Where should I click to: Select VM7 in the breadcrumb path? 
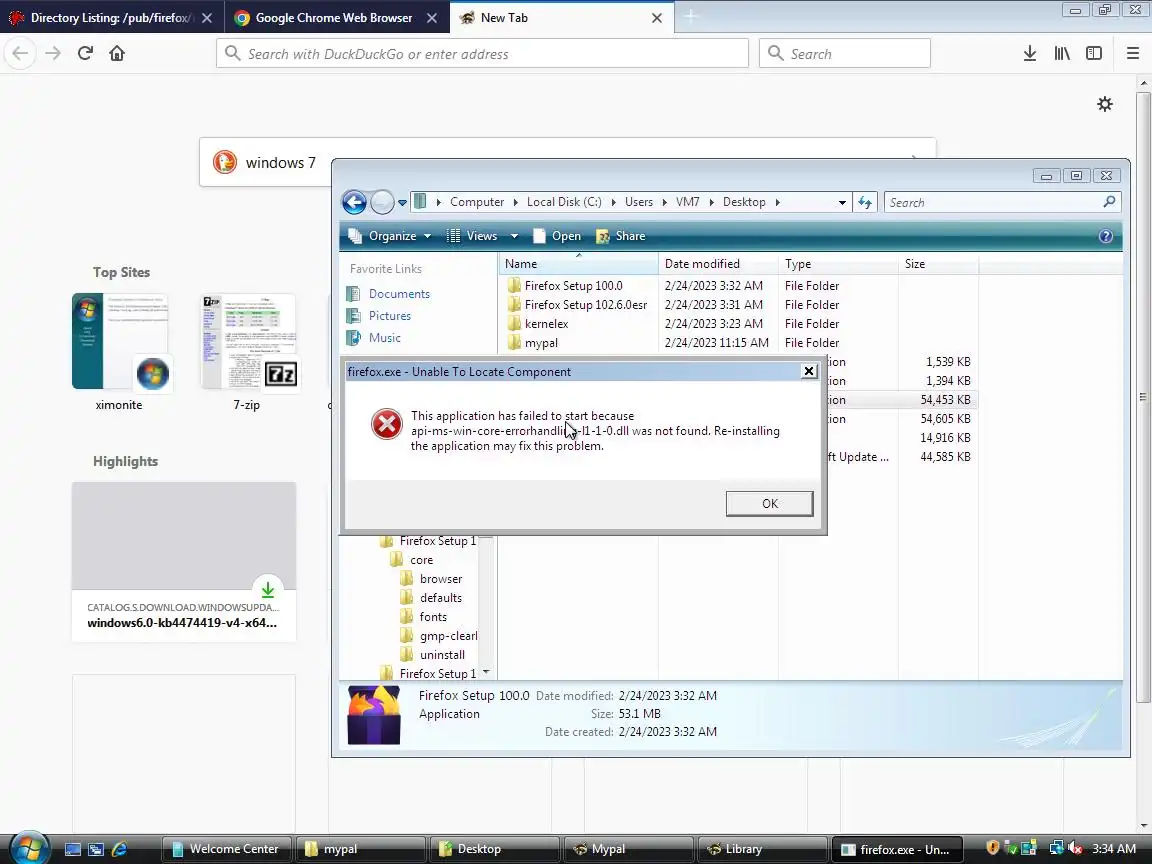click(x=688, y=202)
